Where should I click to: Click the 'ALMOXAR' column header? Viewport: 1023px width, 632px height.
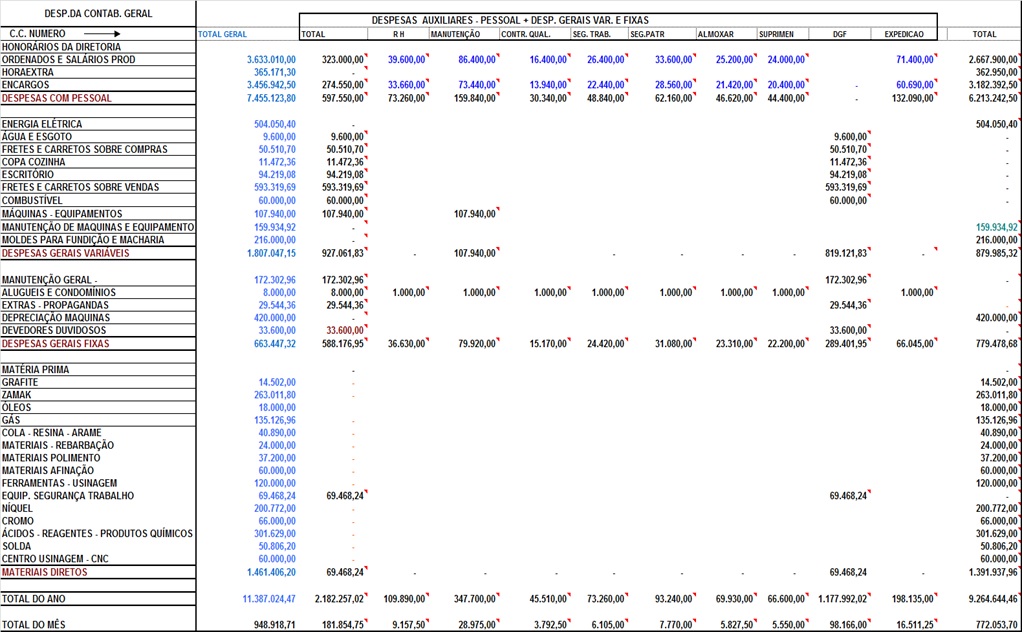[x=716, y=35]
